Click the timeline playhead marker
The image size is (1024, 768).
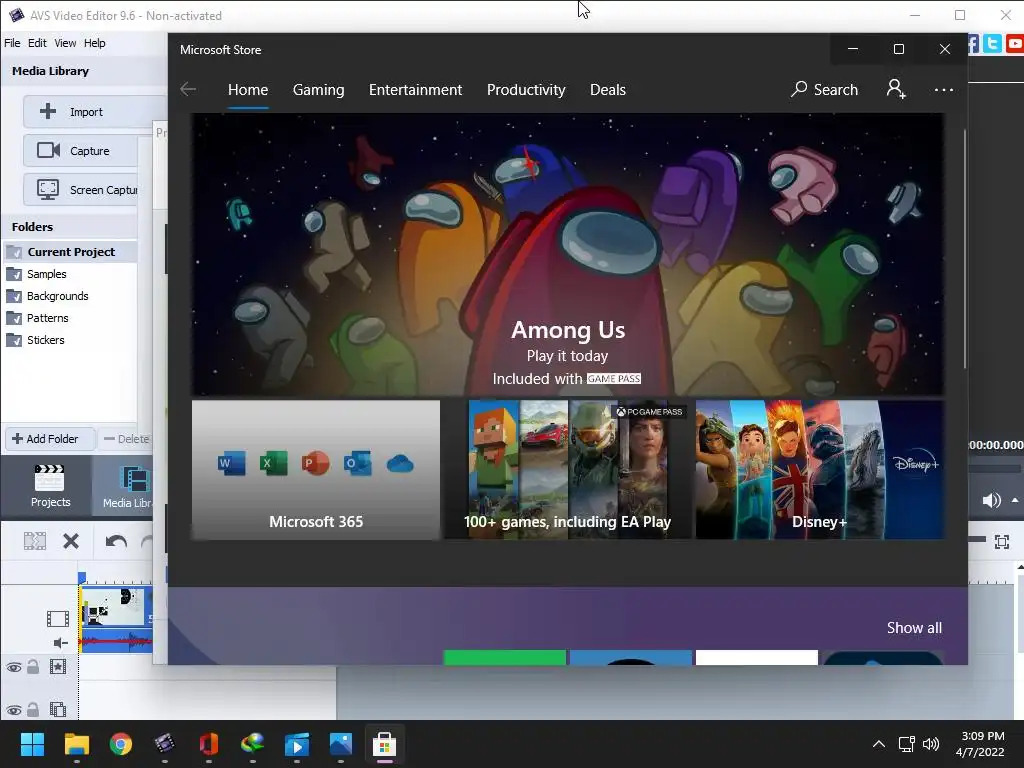click(x=82, y=578)
